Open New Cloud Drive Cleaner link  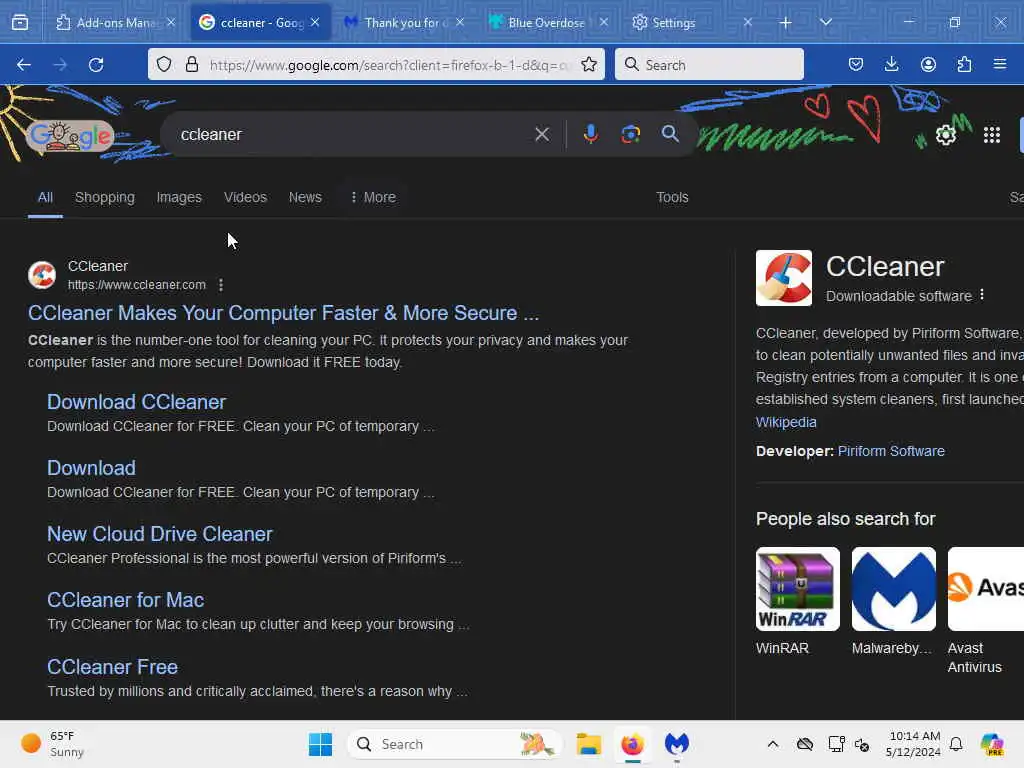[159, 534]
